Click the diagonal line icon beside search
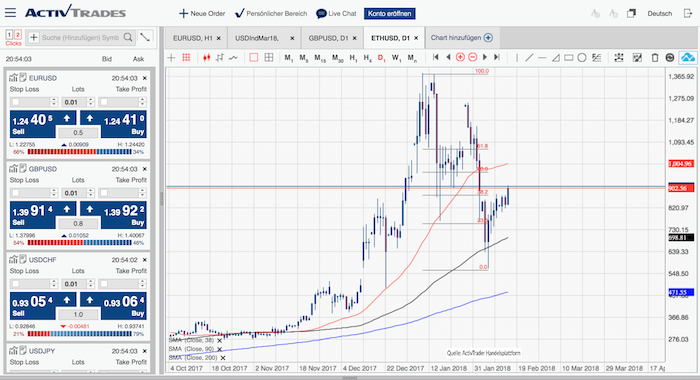This screenshot has width=700, height=380. 145,37
